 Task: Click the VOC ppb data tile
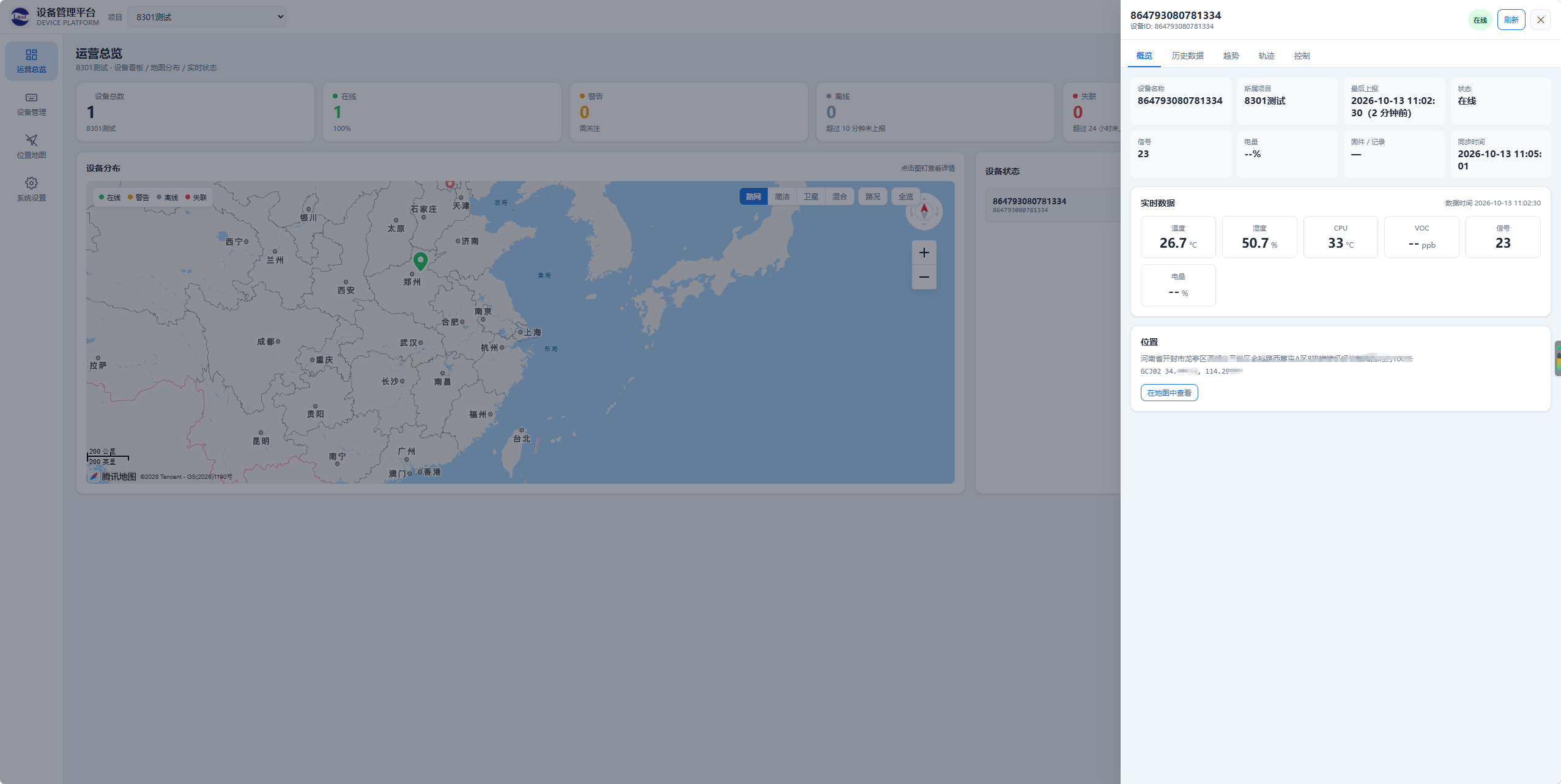coord(1422,237)
